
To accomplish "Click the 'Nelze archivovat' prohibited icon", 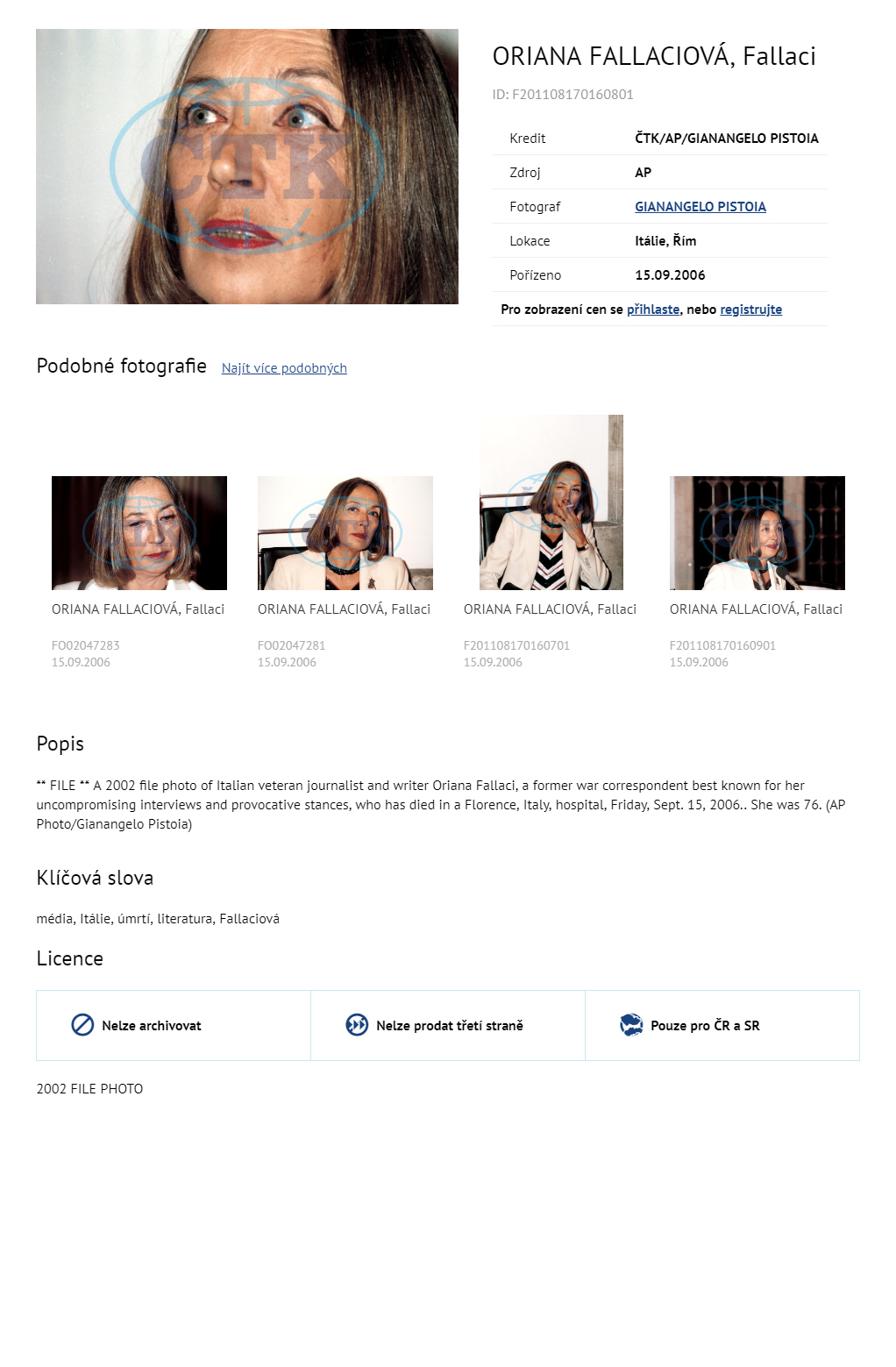I will (x=82, y=1025).
